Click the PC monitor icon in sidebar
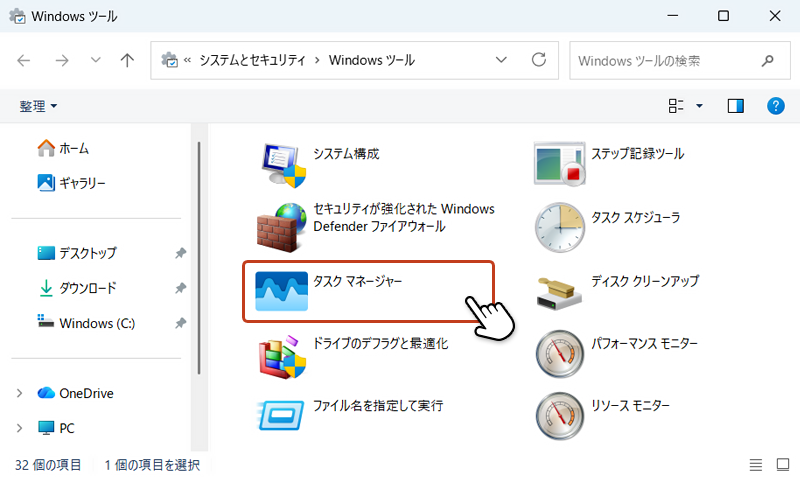The width and height of the screenshot is (800, 479). coord(46,427)
